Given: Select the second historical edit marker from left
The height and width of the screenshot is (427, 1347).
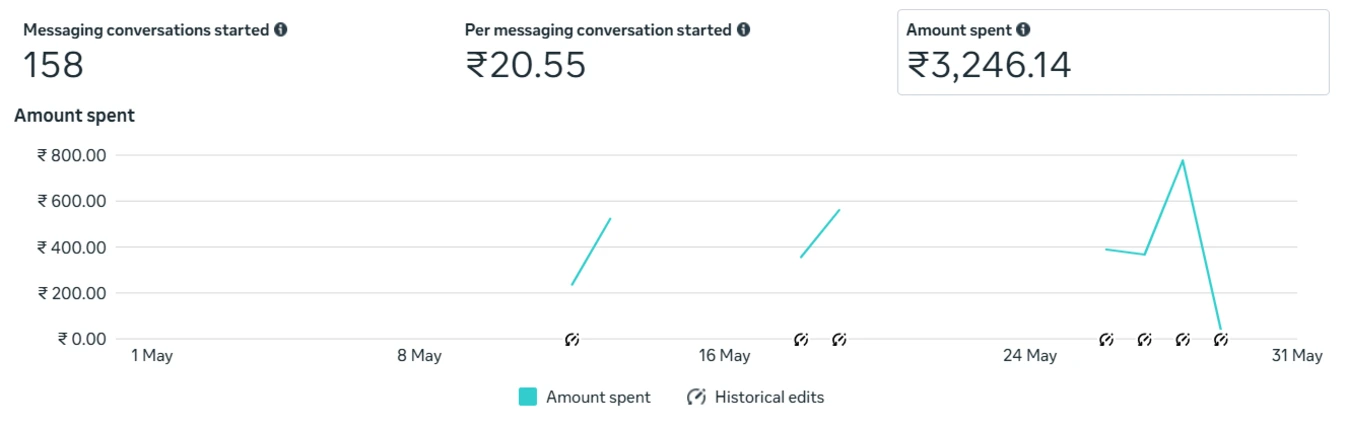Looking at the screenshot, I should coord(801,340).
